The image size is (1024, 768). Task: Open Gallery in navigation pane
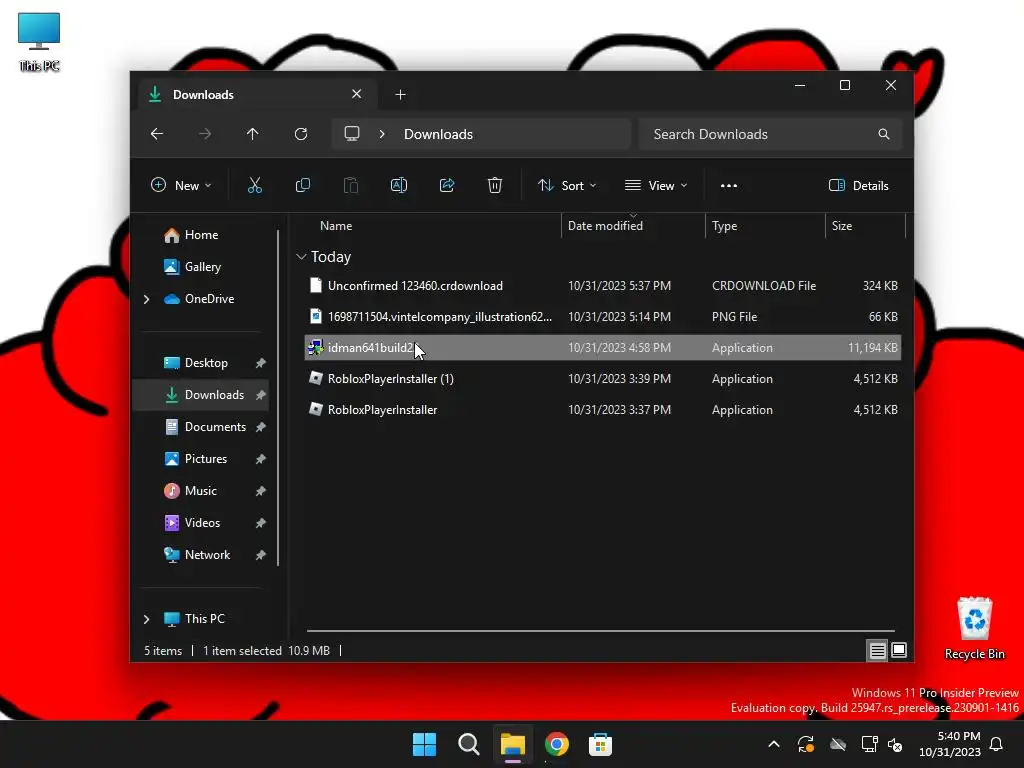coord(202,266)
